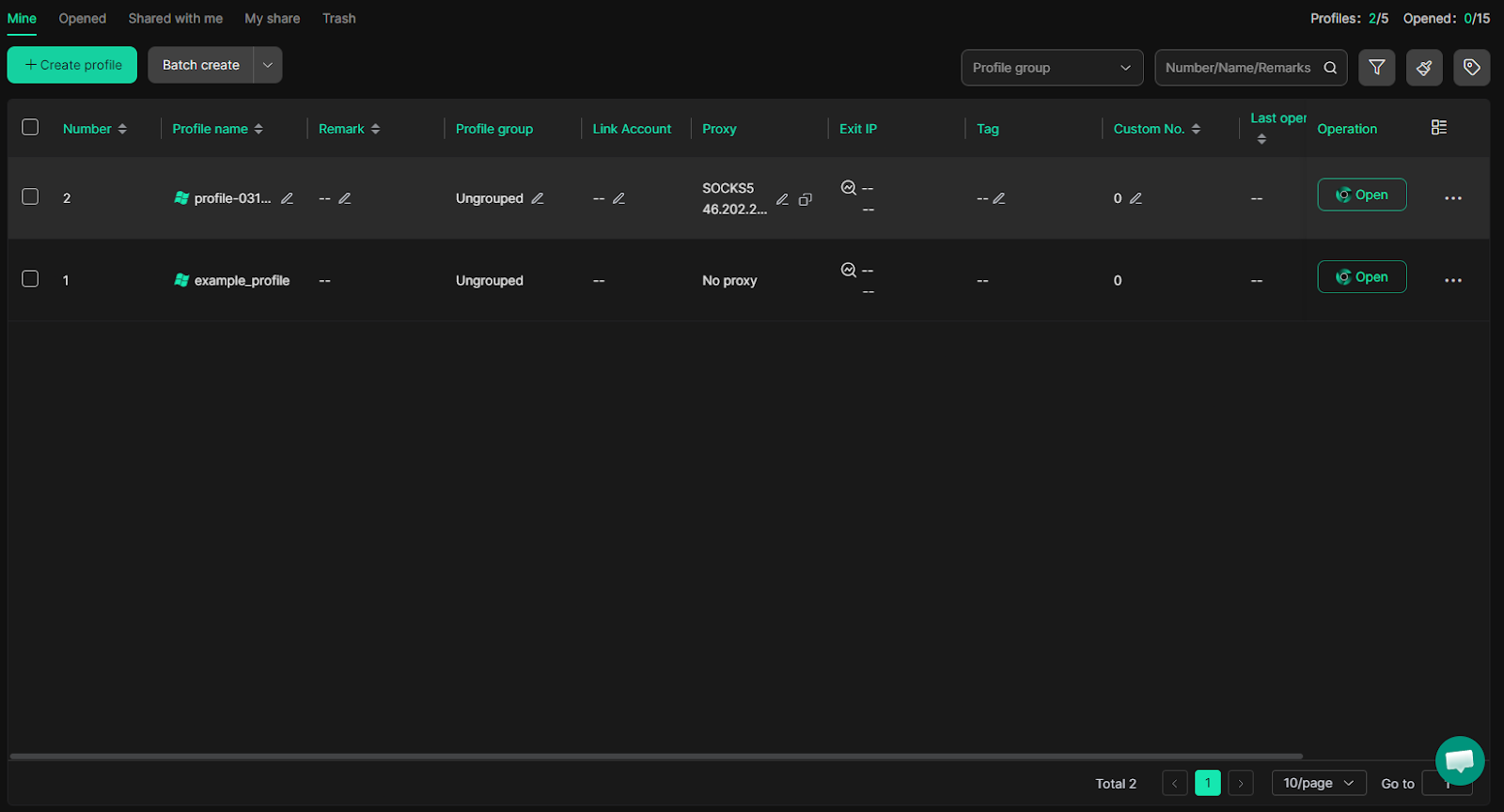Go to Shared with me tab
Screen dimensions: 1504x812
click(175, 18)
